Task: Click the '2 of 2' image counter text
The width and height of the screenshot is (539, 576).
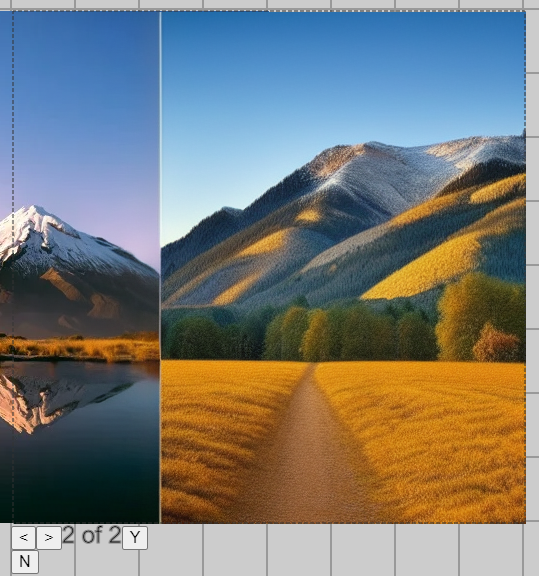Action: coord(91,535)
